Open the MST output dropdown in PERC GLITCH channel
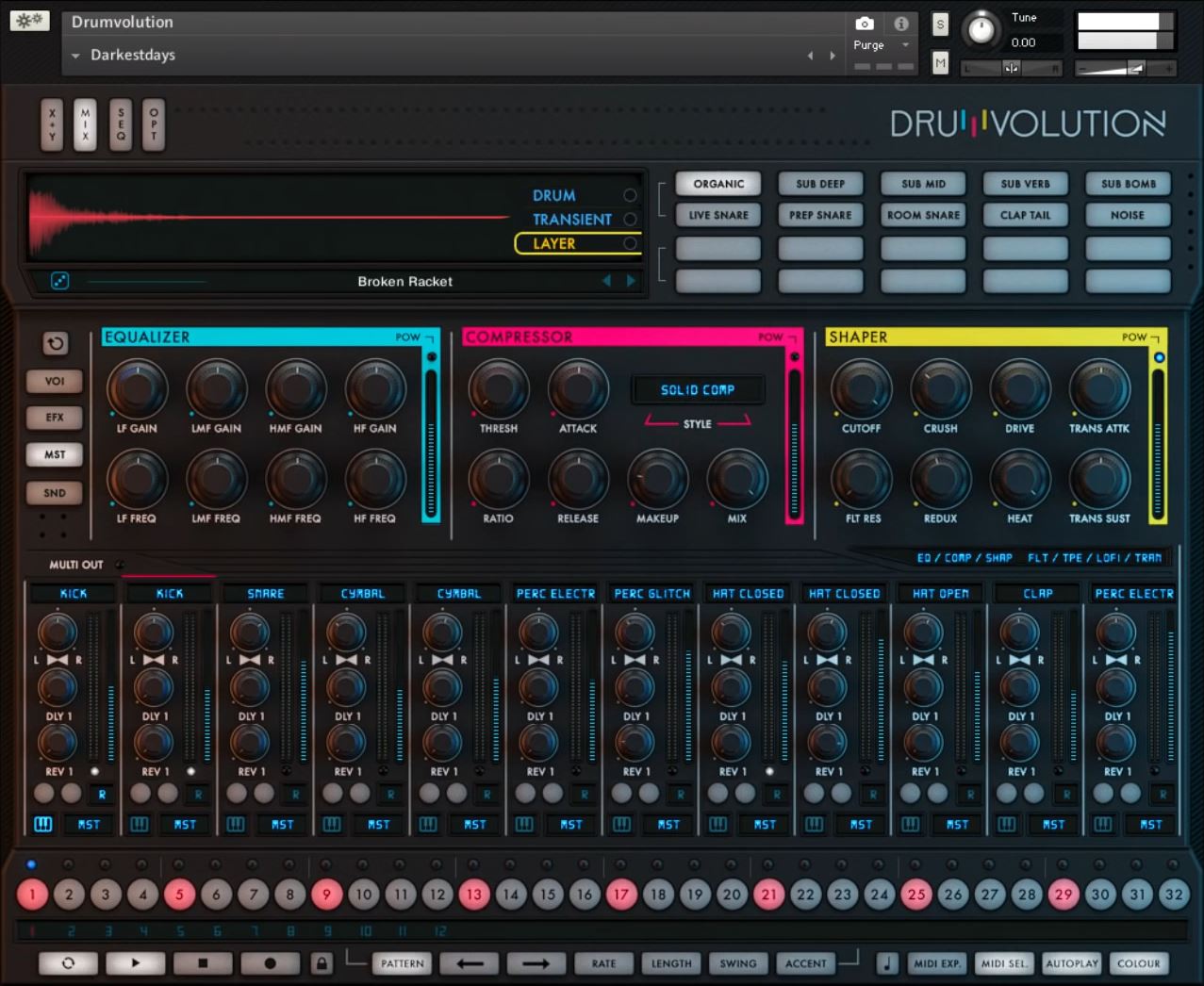Screen dimensions: 1204x986 pos(668,825)
